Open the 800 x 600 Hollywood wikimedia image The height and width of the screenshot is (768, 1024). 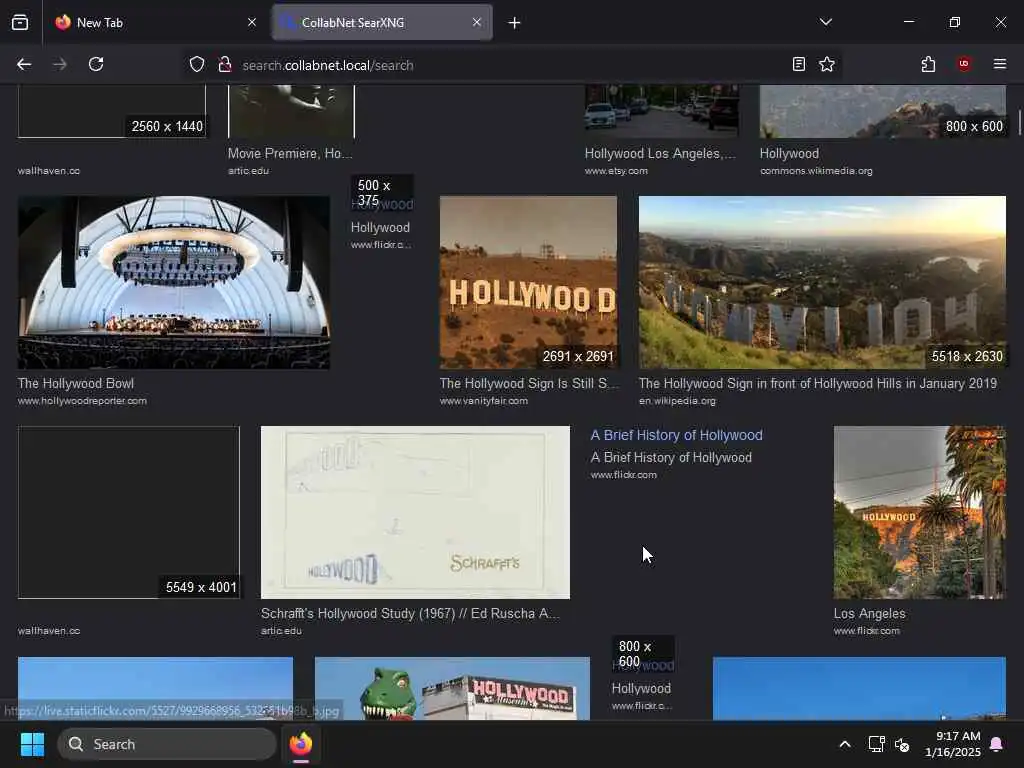883,111
